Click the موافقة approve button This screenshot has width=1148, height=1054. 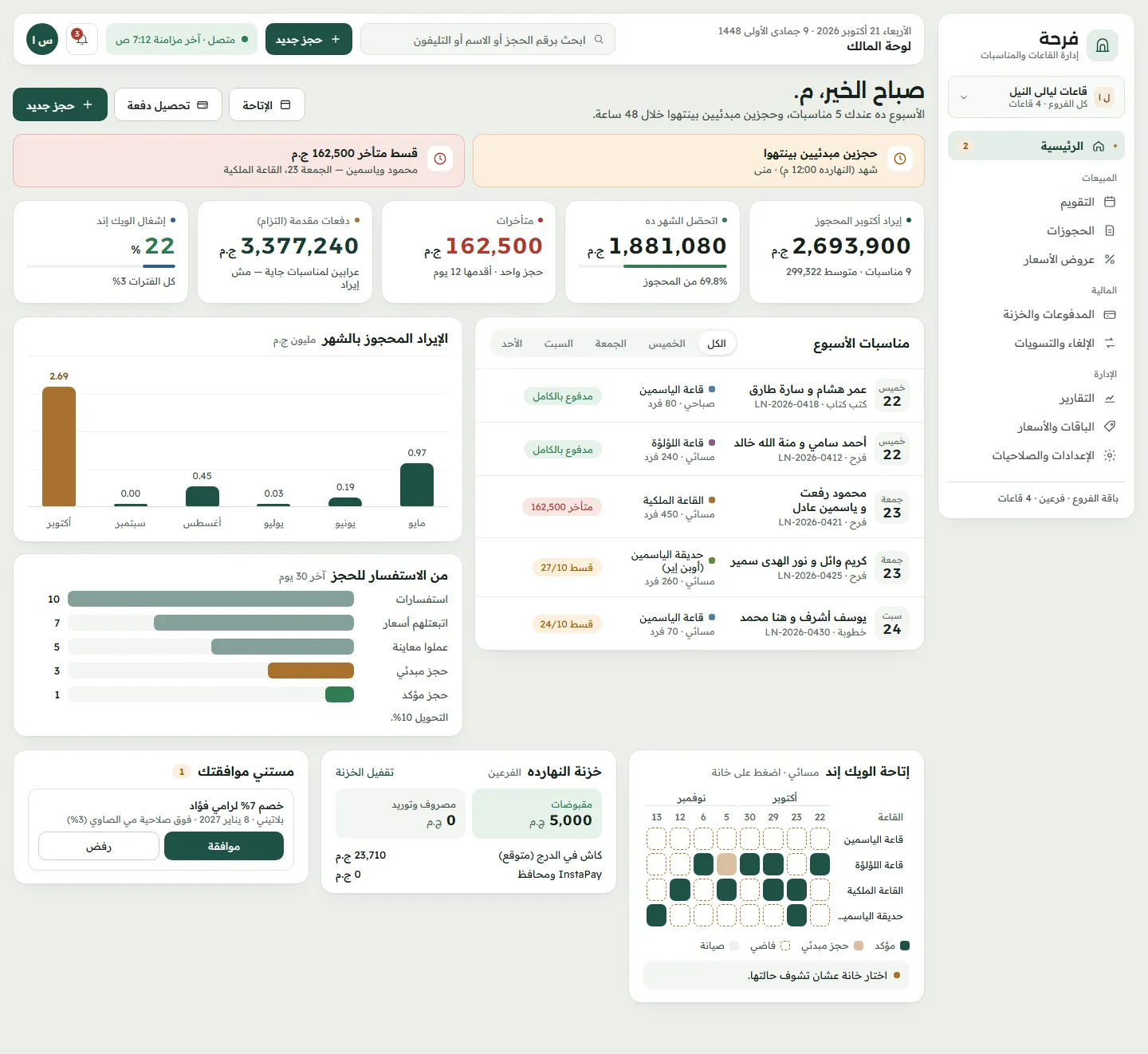point(224,846)
